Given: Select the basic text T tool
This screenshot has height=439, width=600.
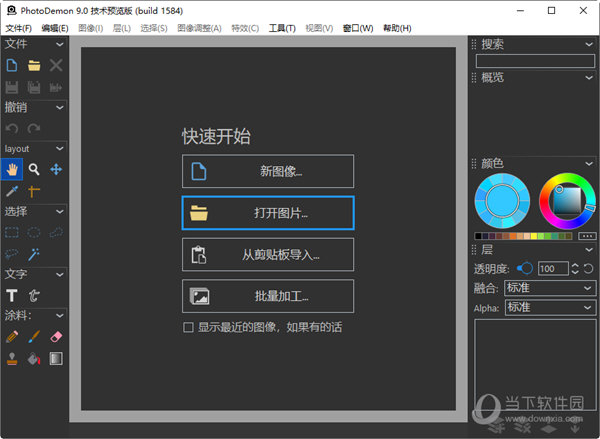Looking at the screenshot, I should click(x=12, y=295).
